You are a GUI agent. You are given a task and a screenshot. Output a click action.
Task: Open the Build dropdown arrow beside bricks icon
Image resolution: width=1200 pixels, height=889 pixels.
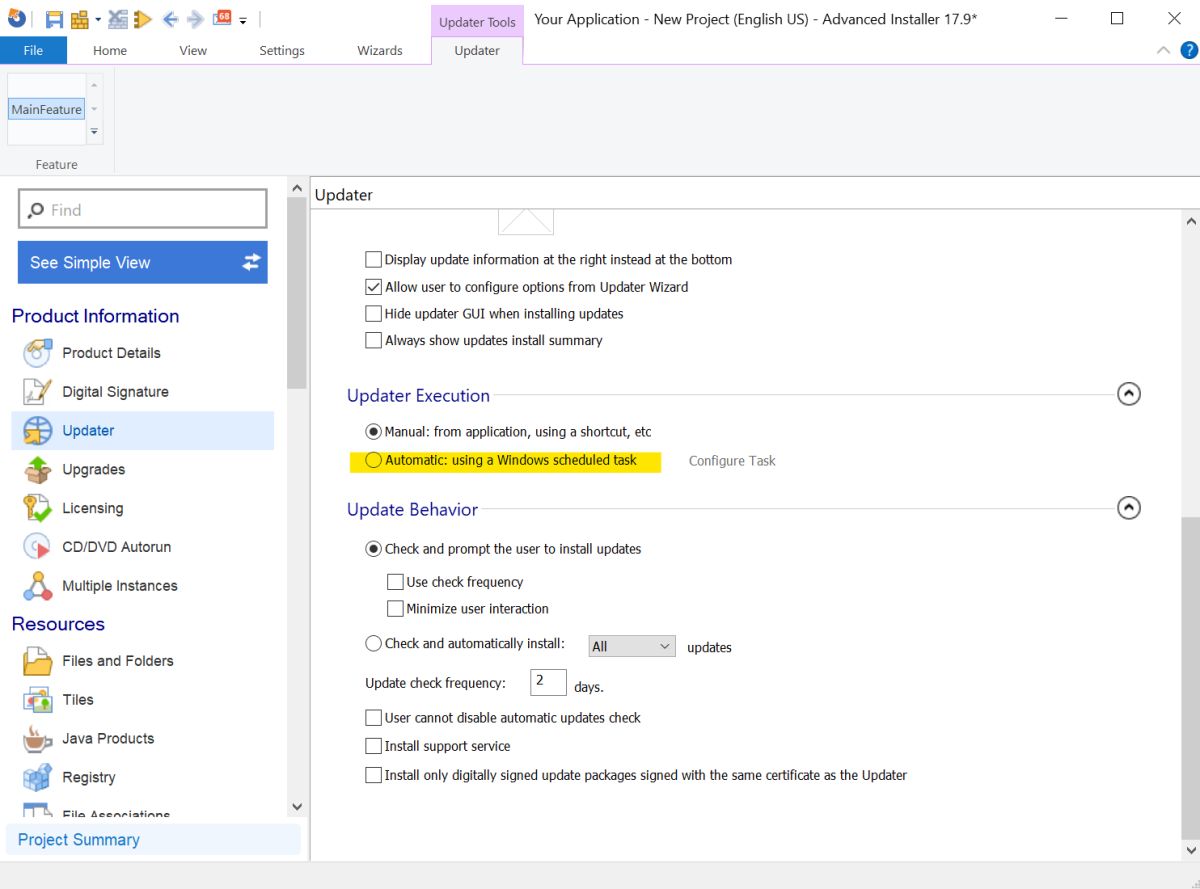tap(98, 19)
